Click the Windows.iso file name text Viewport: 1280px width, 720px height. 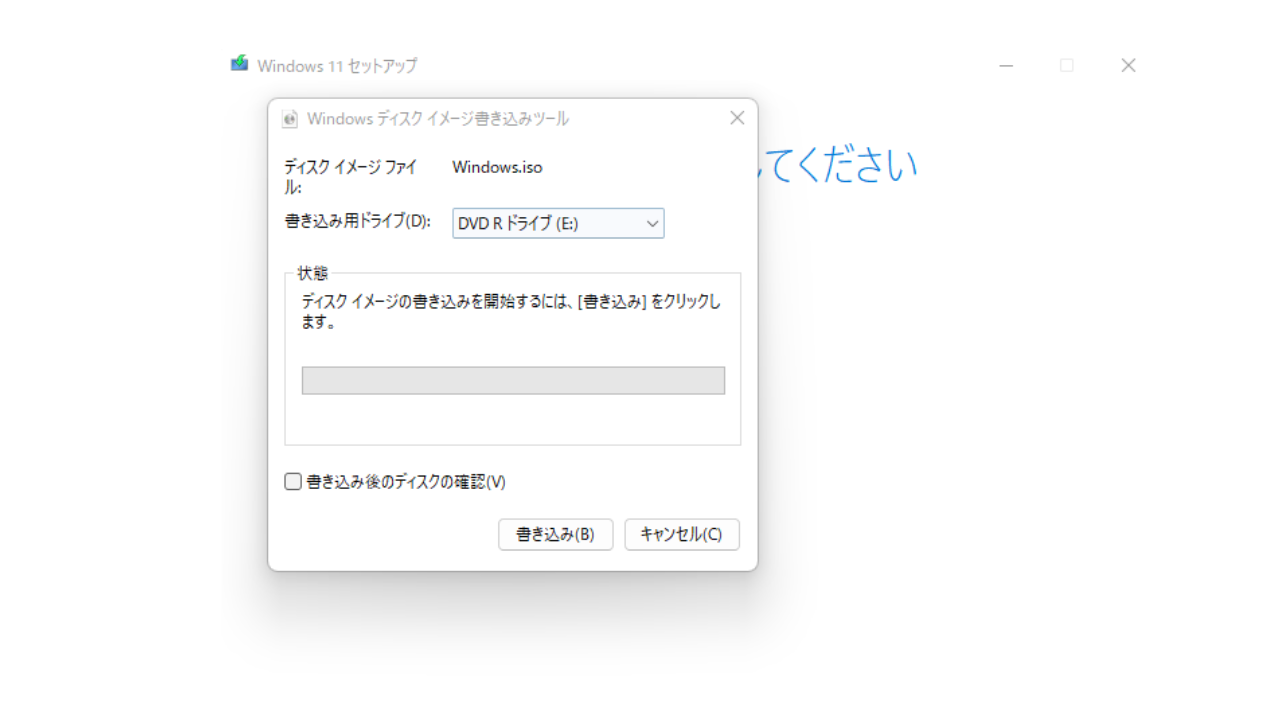pos(497,167)
